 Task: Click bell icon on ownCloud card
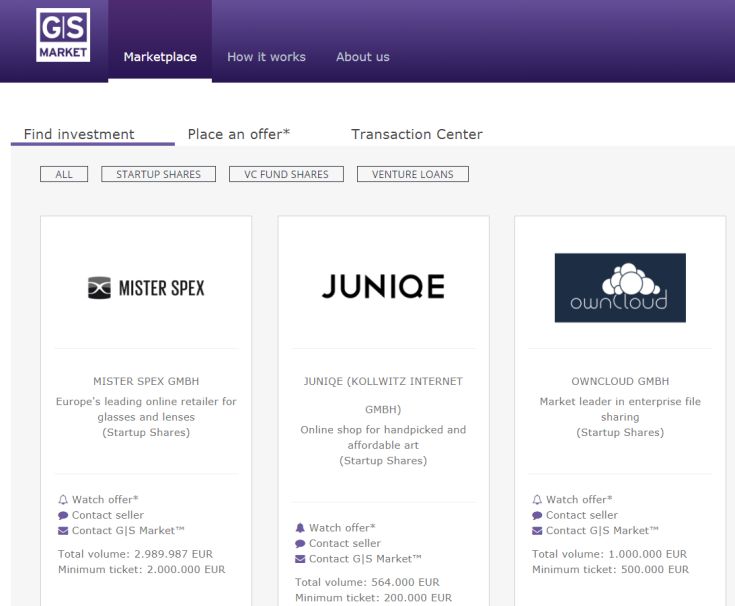pyautogui.click(x=537, y=500)
